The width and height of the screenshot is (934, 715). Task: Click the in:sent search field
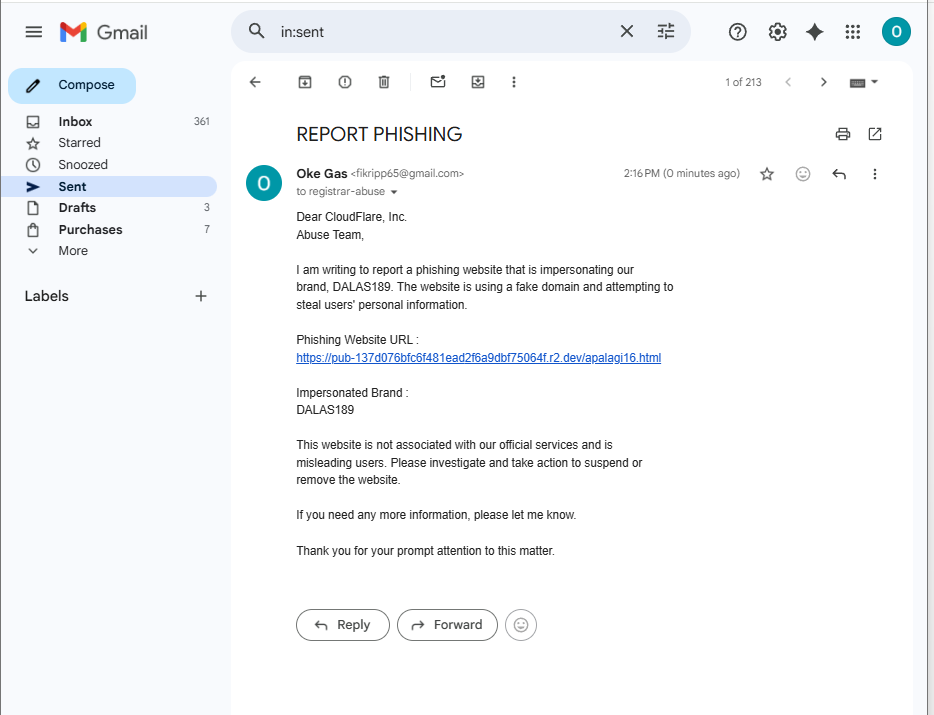click(x=440, y=32)
